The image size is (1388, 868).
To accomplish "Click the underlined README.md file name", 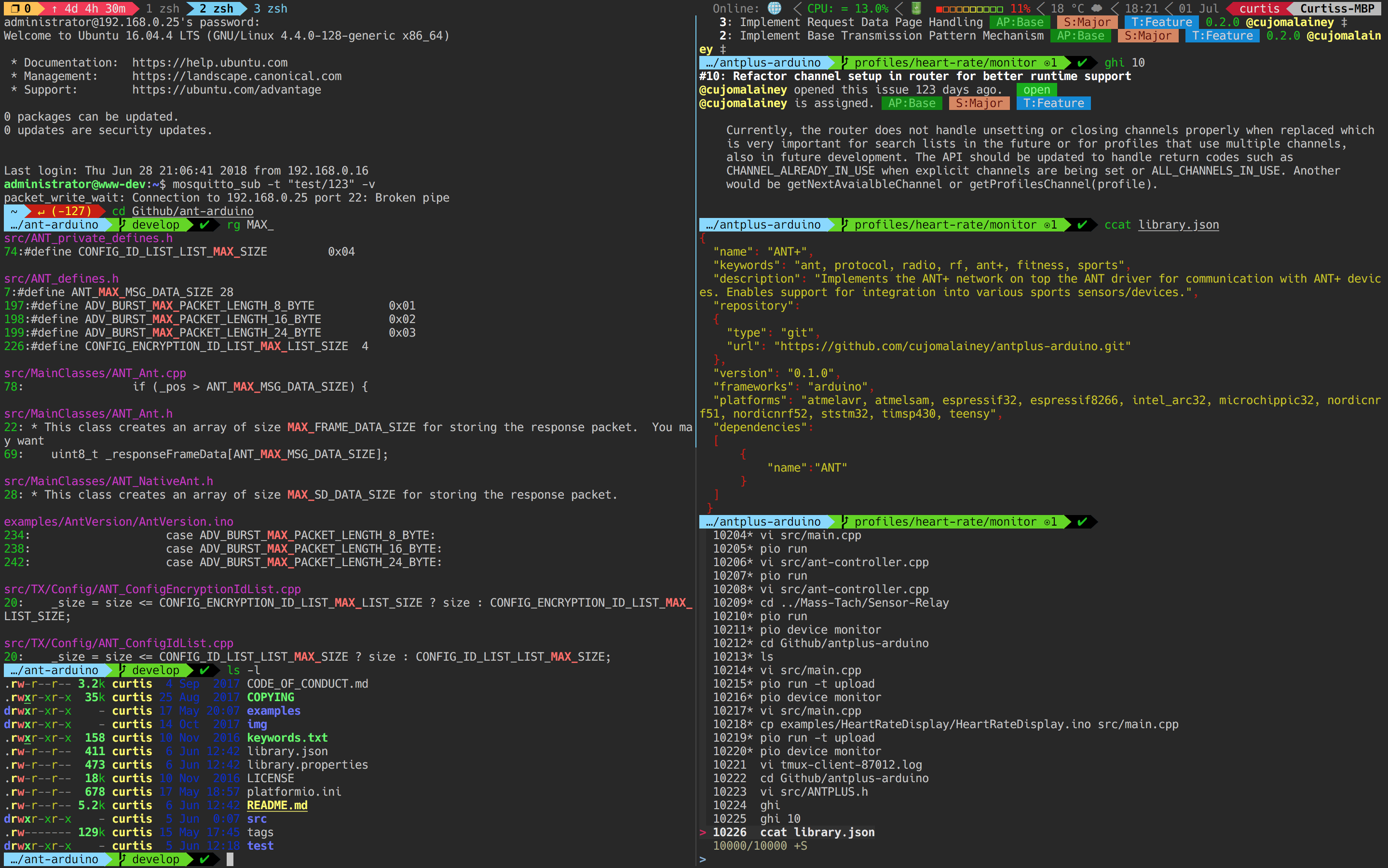I will point(277,805).
